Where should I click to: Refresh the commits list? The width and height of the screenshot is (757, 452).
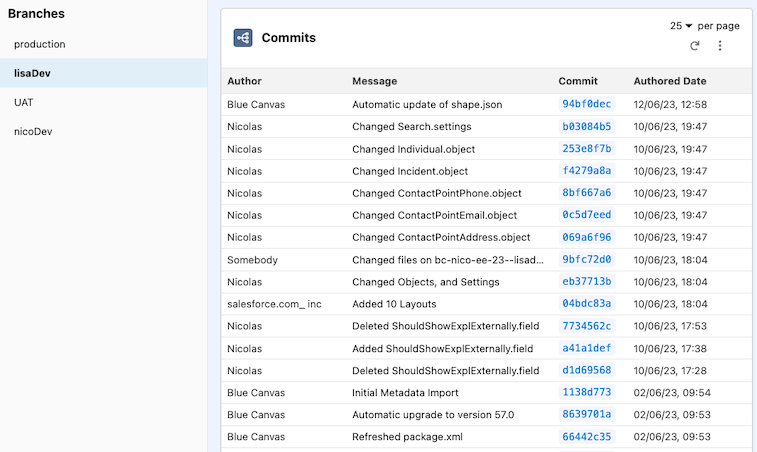(x=695, y=46)
